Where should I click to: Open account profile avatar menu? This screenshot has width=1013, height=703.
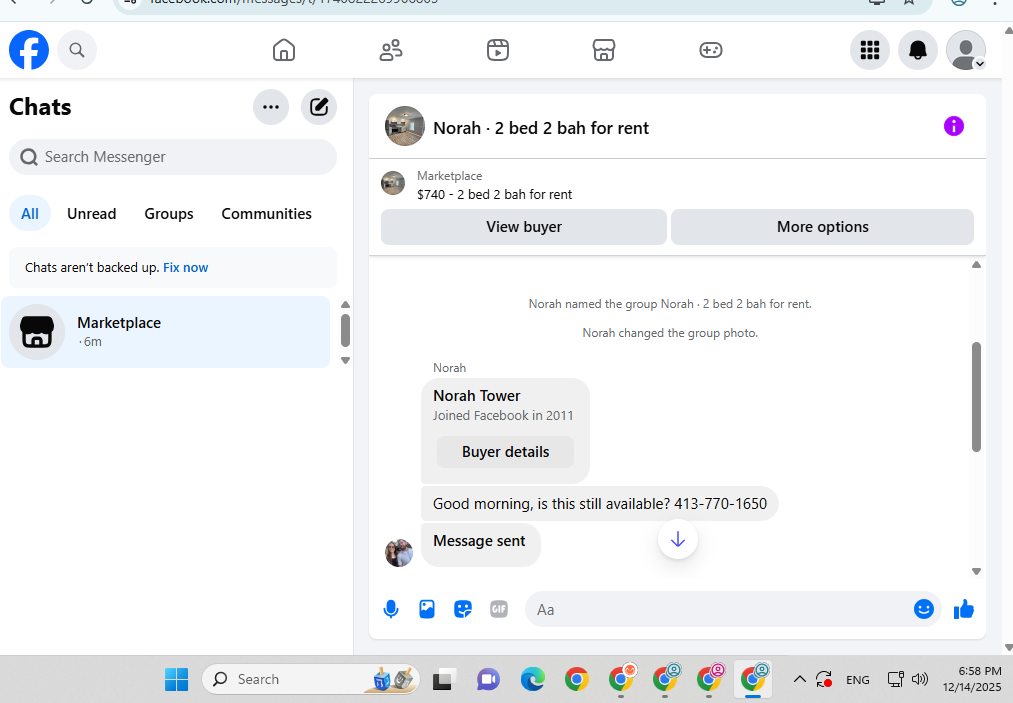[x=966, y=50]
